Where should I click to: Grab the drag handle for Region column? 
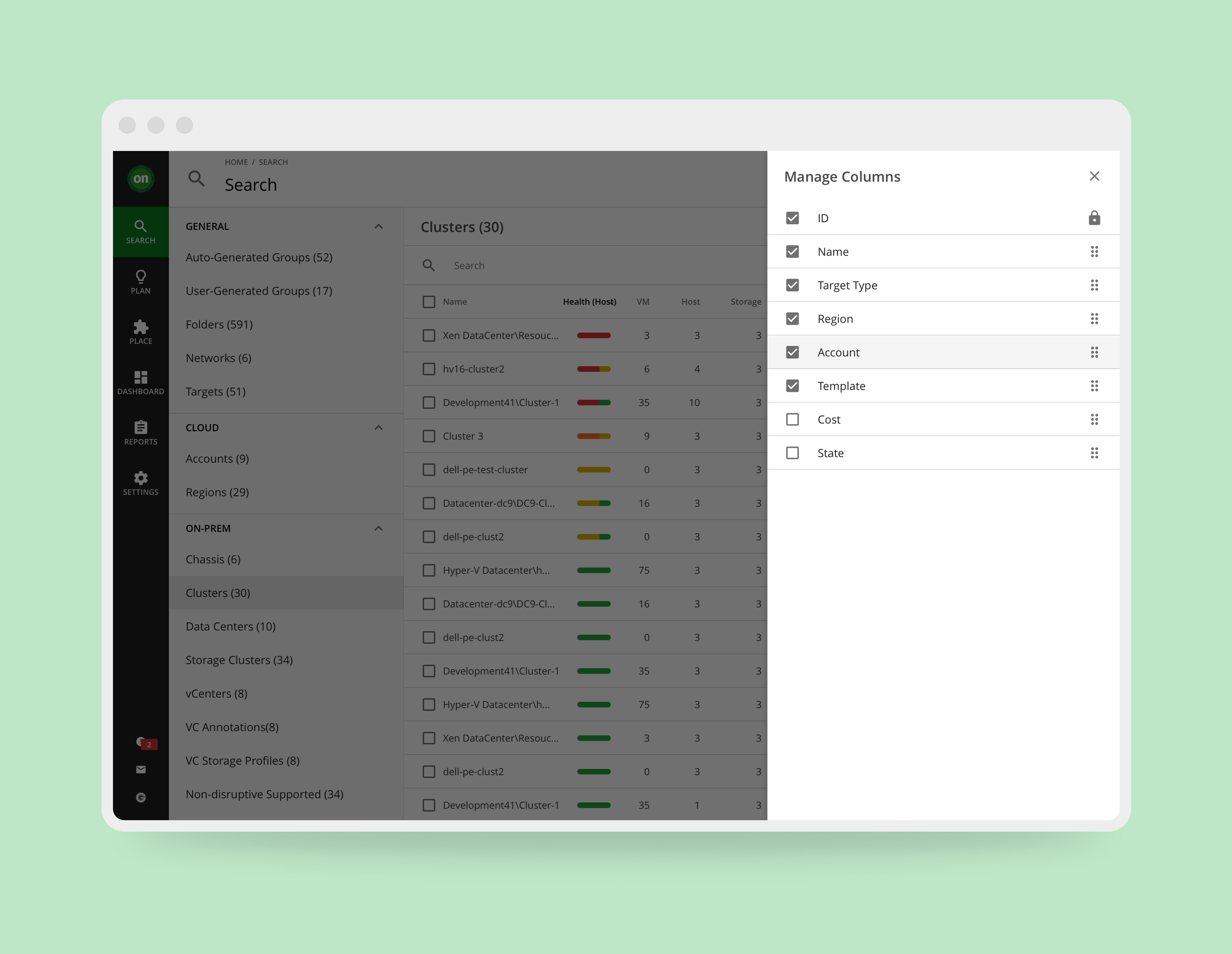tap(1095, 319)
